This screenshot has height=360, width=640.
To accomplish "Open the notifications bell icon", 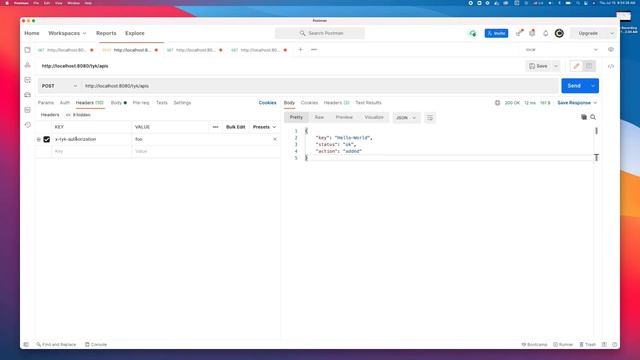I will click(545, 33).
